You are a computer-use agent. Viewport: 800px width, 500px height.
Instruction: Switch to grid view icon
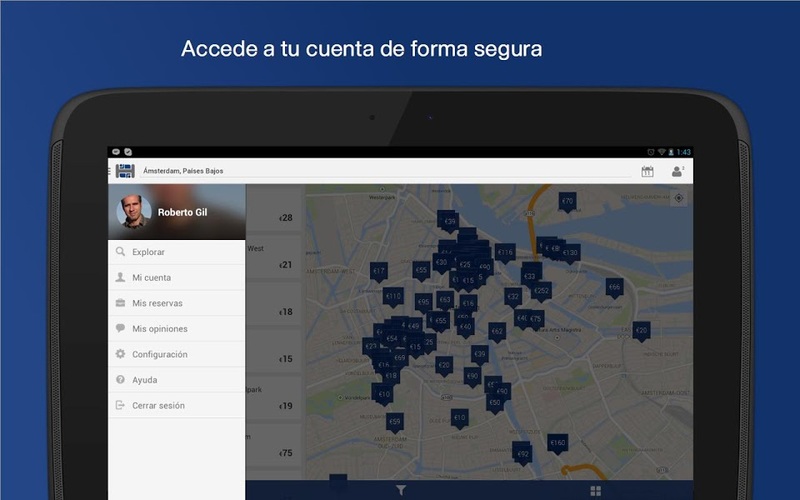(595, 491)
